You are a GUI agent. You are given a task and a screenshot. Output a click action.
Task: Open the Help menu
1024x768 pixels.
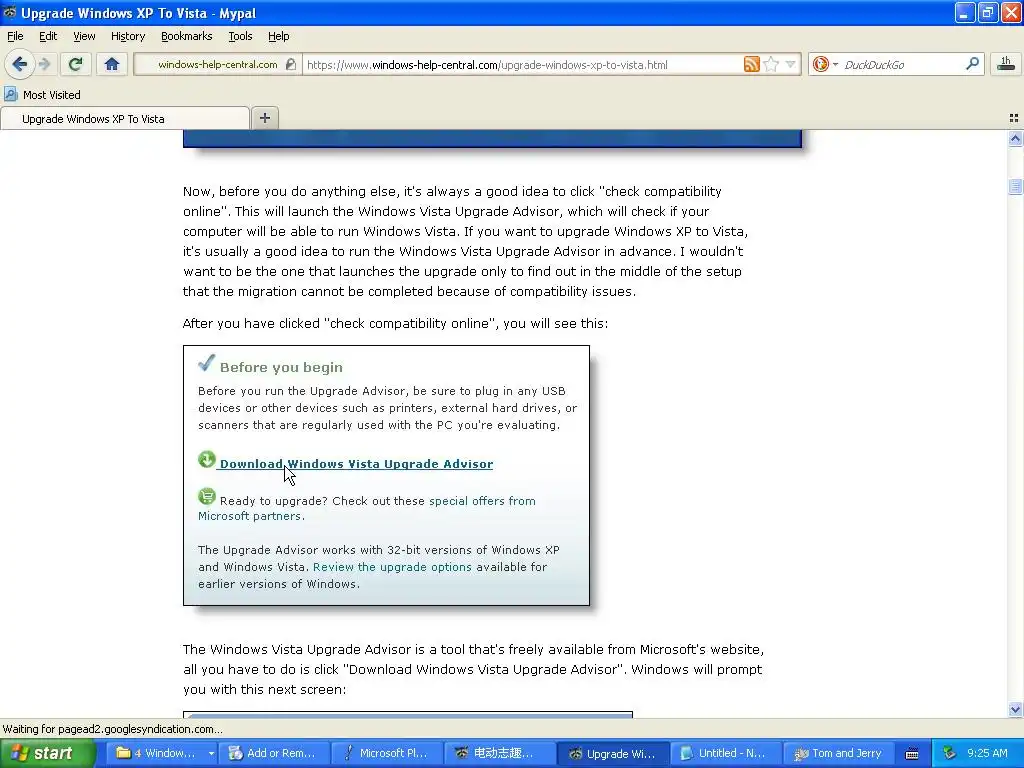(x=278, y=36)
